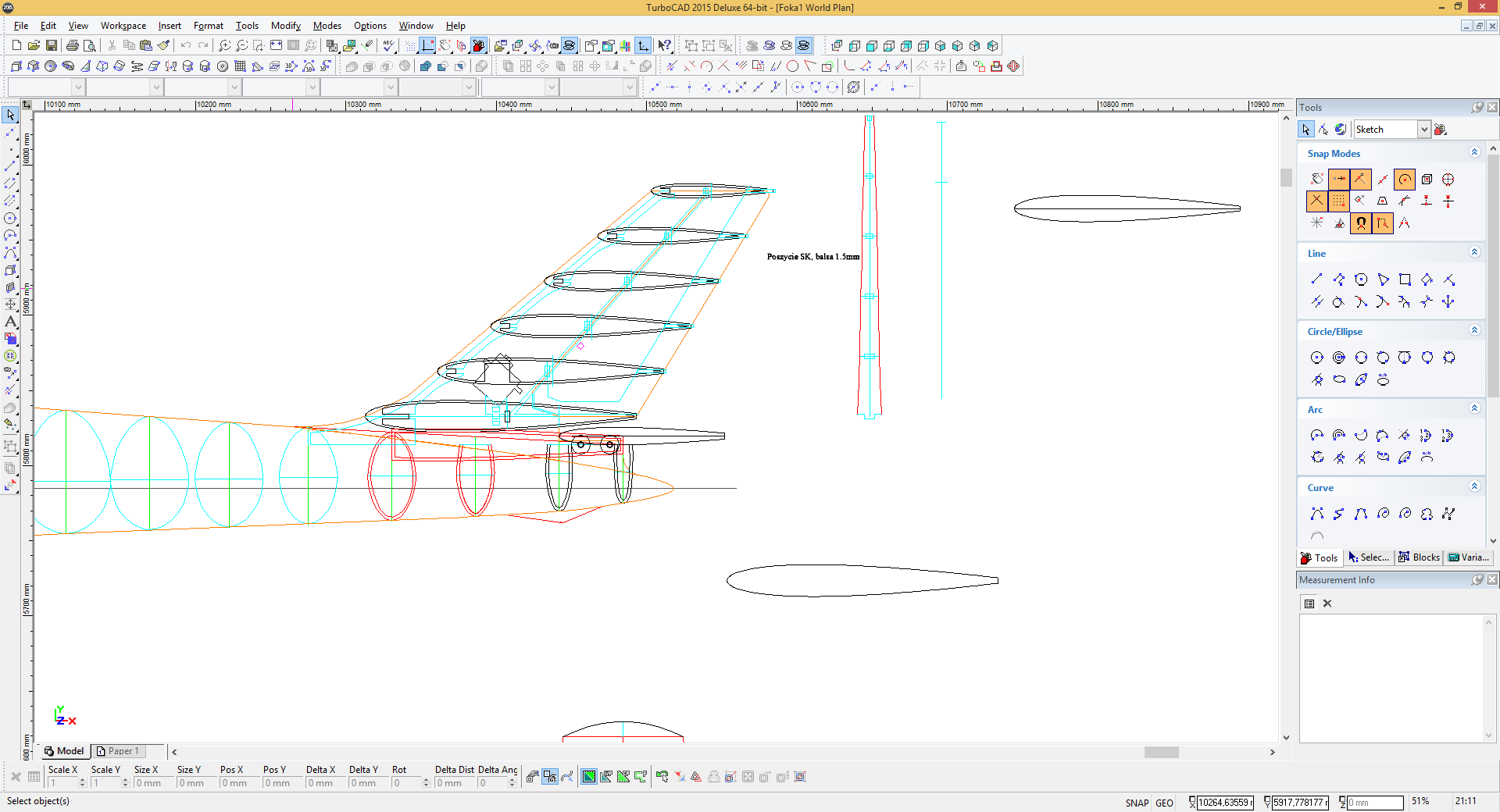
Task: Open the Blocks palette tab
Action: click(1419, 557)
